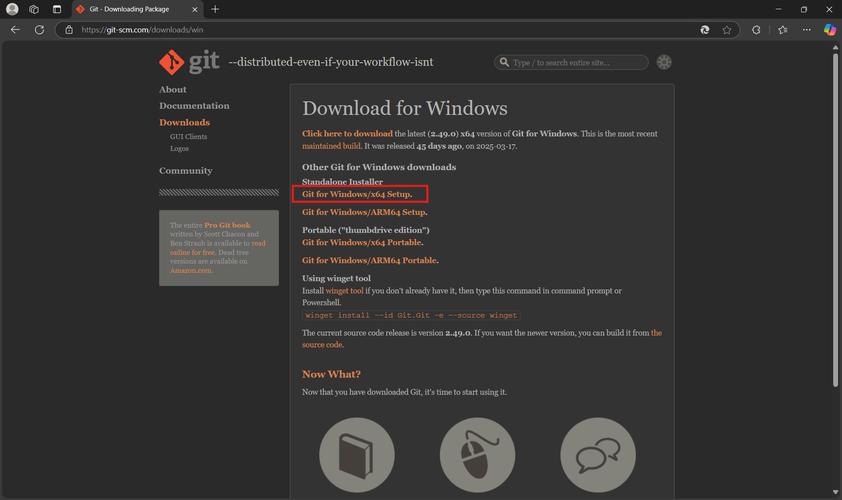
Task: Open Downloads in the sidebar
Action: point(184,122)
